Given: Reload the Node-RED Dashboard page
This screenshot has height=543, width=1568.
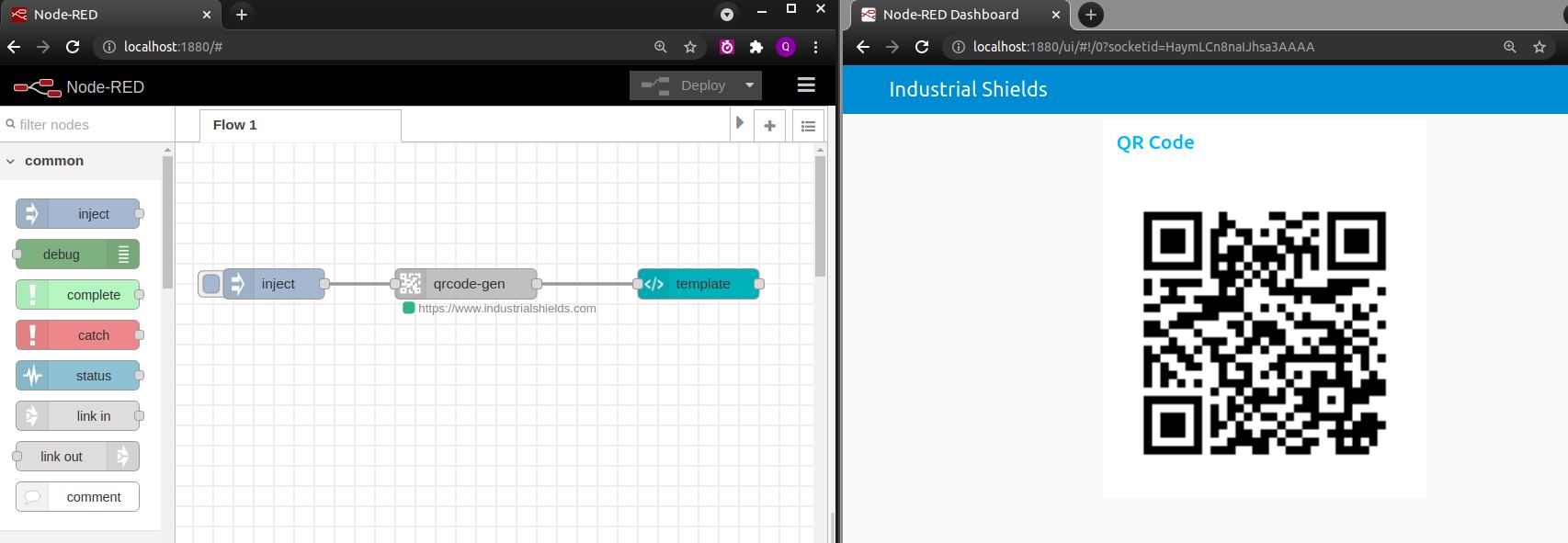Looking at the screenshot, I should pos(922,47).
